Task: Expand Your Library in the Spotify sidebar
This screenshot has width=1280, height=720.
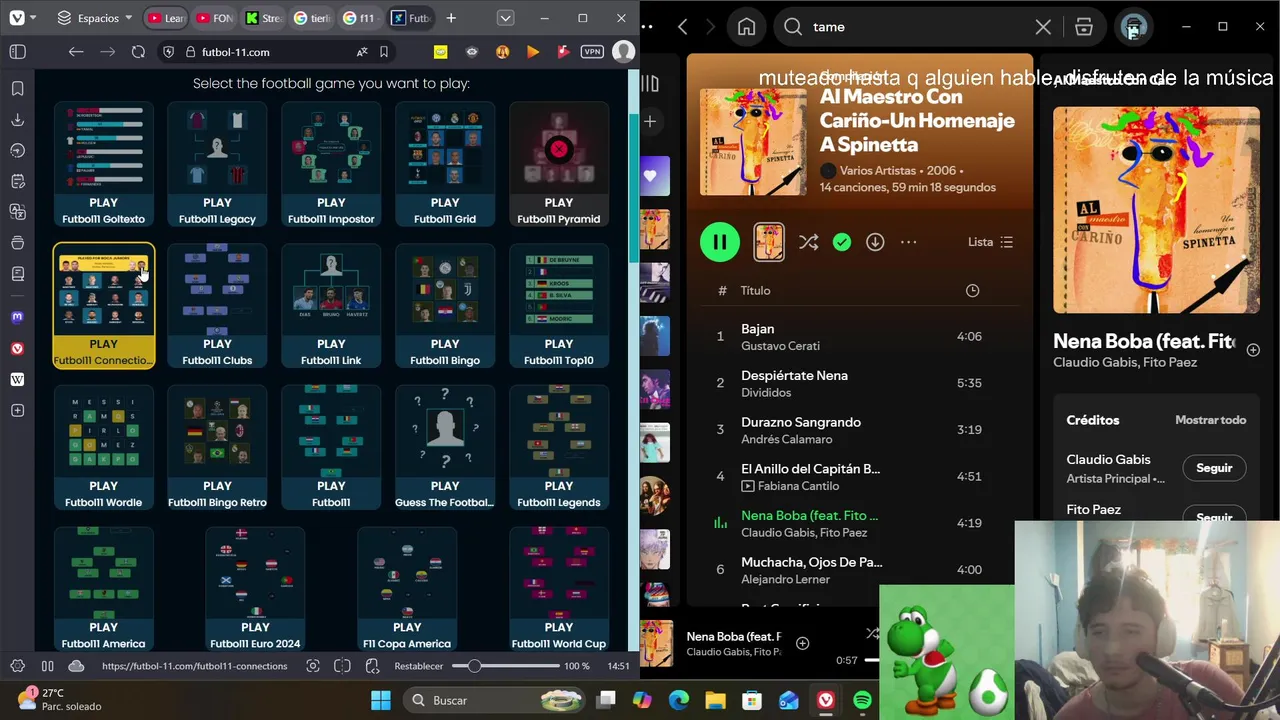Action: click(650, 84)
